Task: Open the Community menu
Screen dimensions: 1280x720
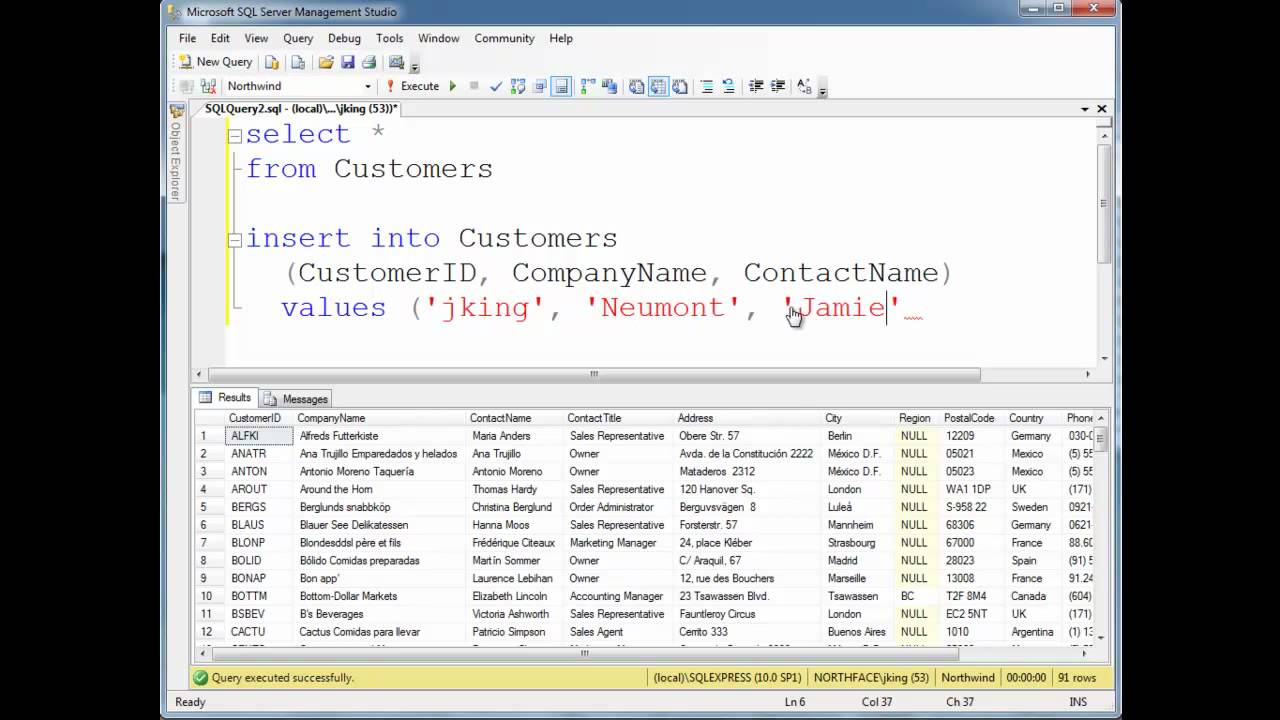Action: 504,38
